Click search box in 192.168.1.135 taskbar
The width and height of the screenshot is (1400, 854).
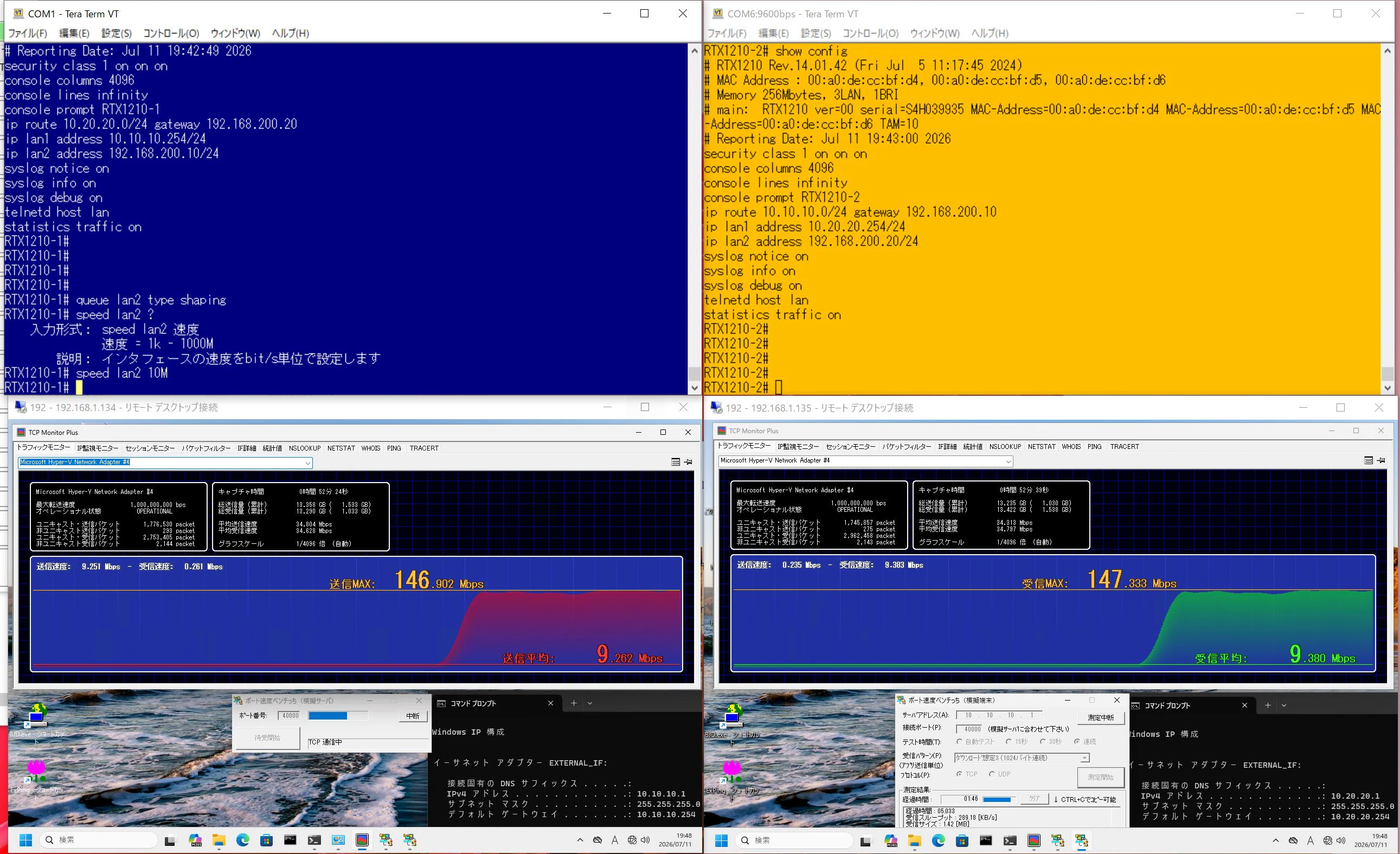(x=794, y=840)
